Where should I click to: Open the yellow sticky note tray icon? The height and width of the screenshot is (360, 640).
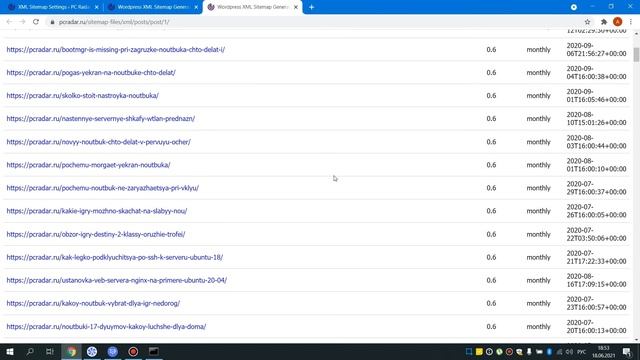tap(479, 351)
